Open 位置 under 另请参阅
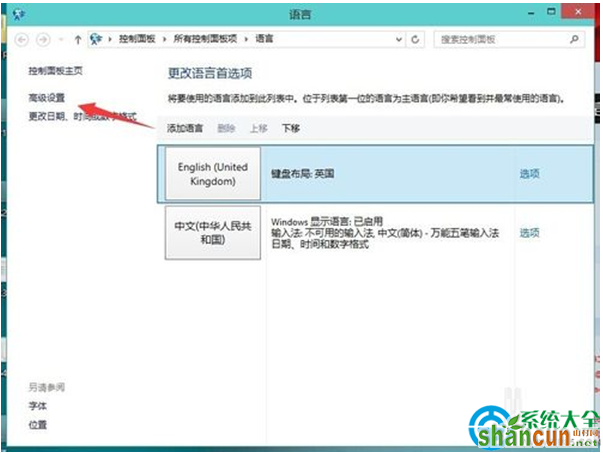This screenshot has width=603, height=453. point(38,425)
